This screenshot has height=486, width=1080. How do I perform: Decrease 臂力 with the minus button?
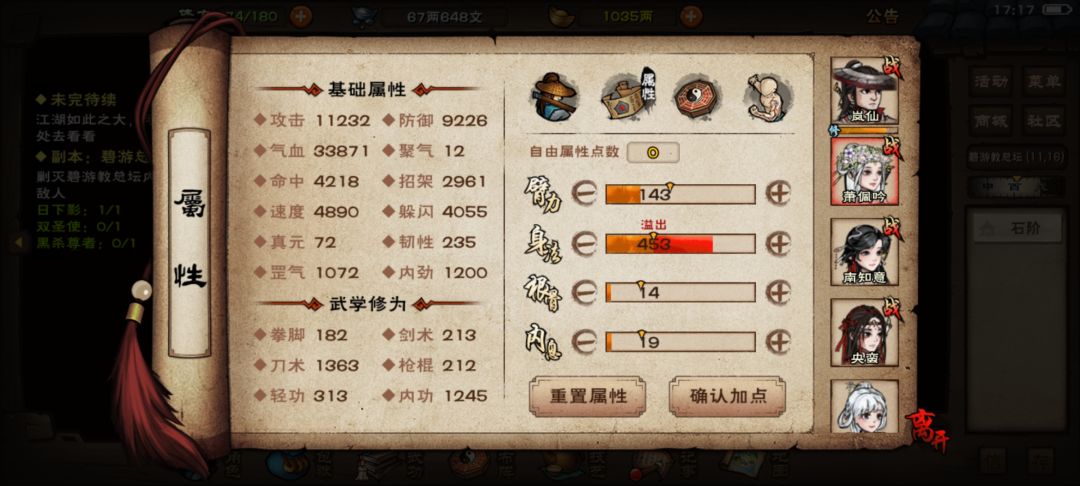[584, 193]
